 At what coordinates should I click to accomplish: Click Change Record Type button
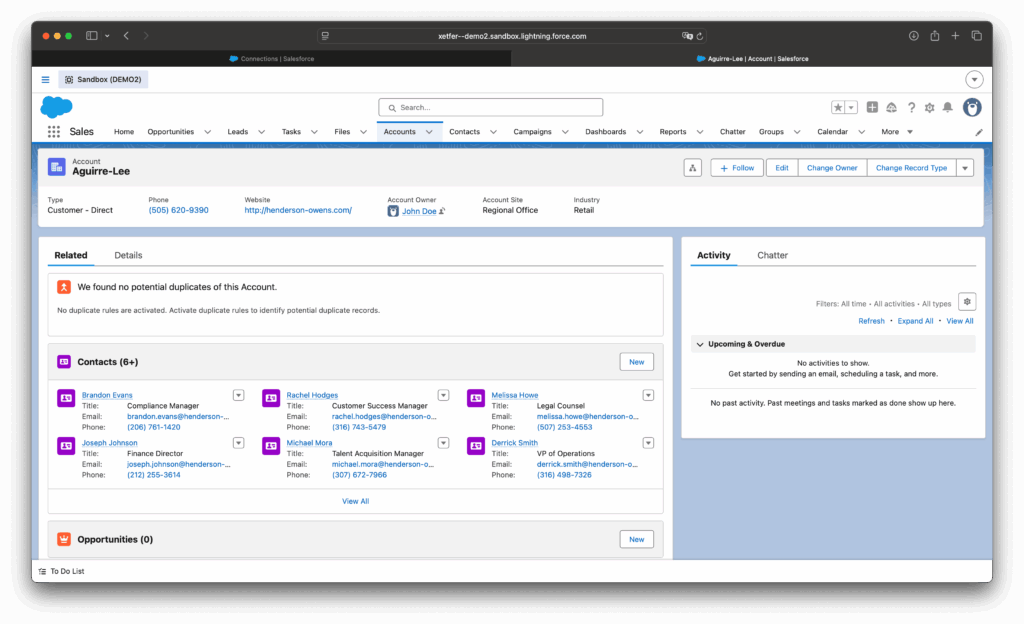pos(911,168)
